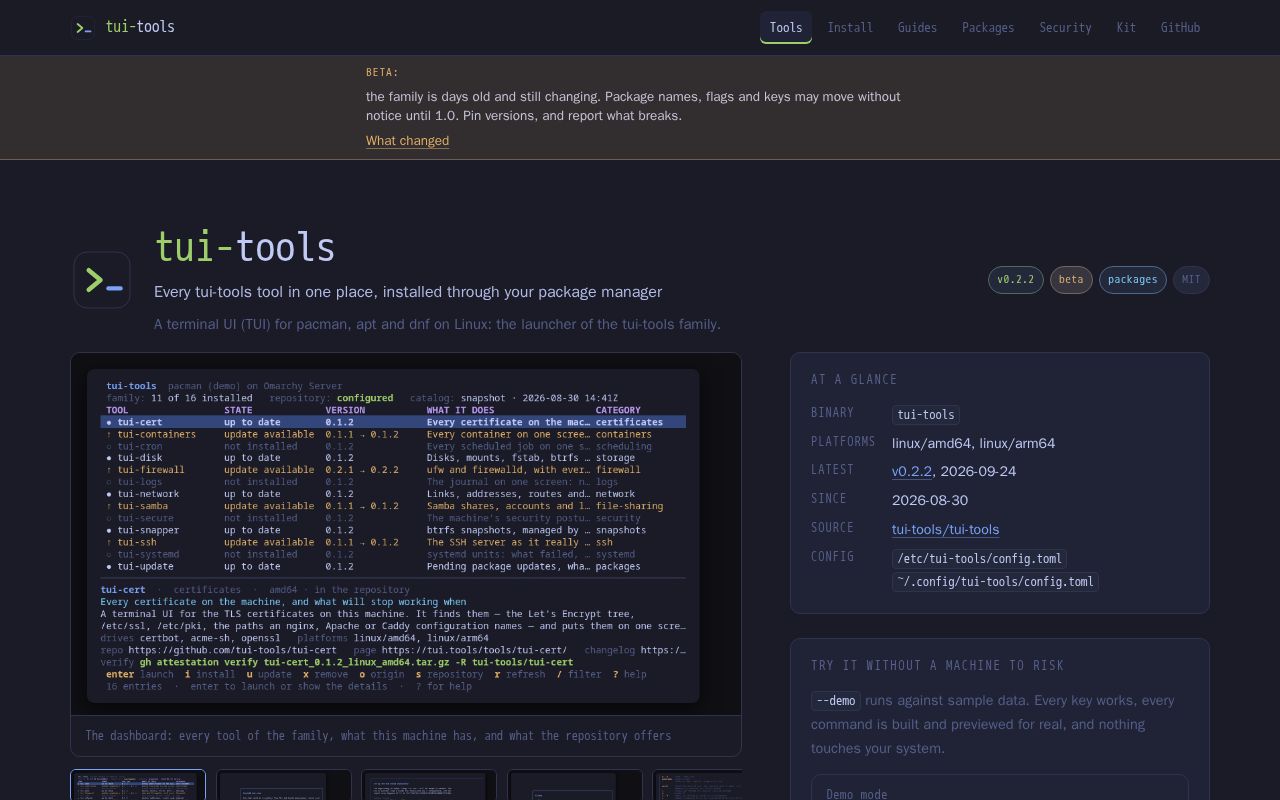Click the beta badge
The height and width of the screenshot is (800, 1280).
1071,280
